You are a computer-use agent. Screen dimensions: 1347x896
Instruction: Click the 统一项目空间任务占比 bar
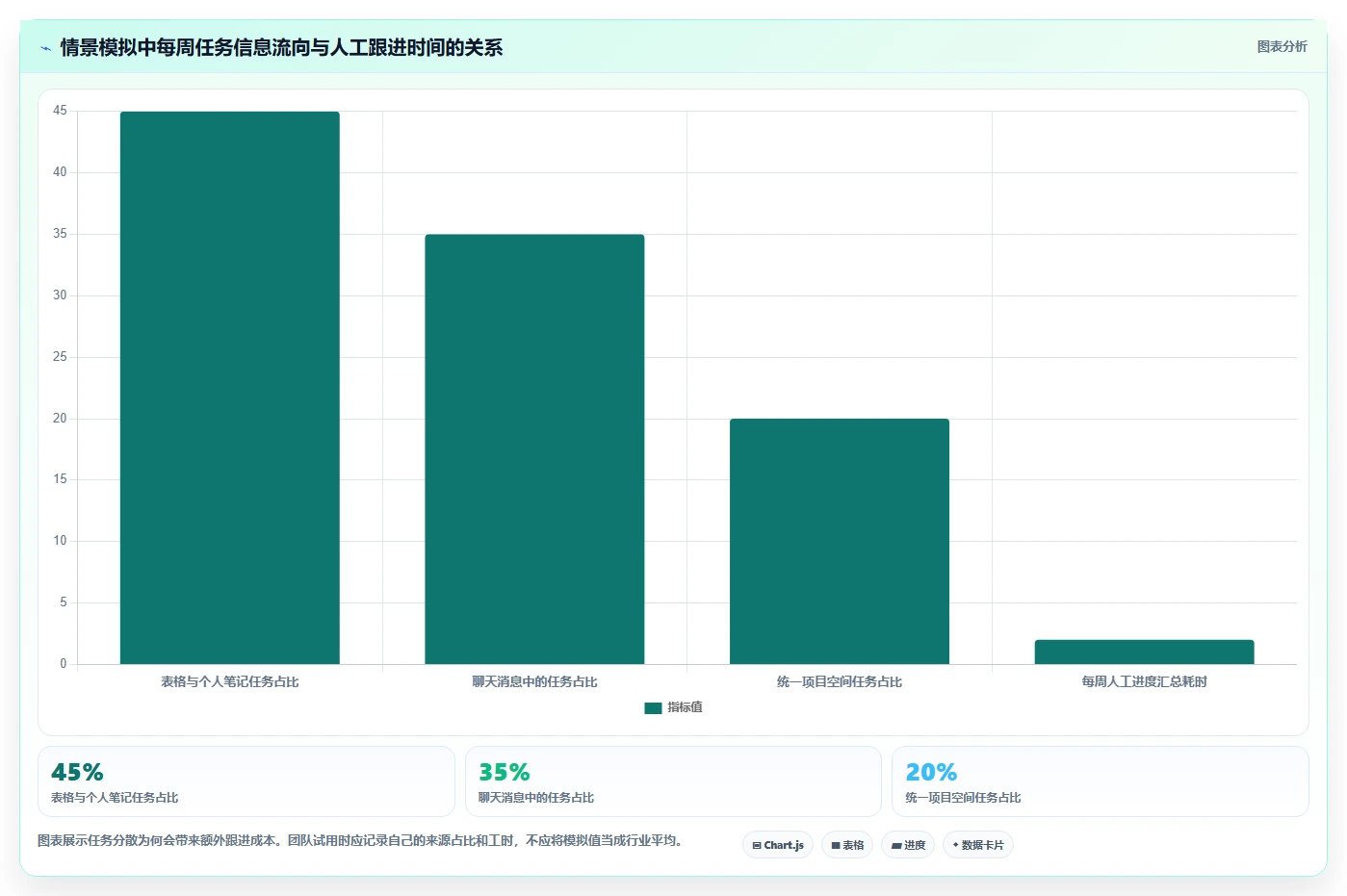tap(840, 541)
